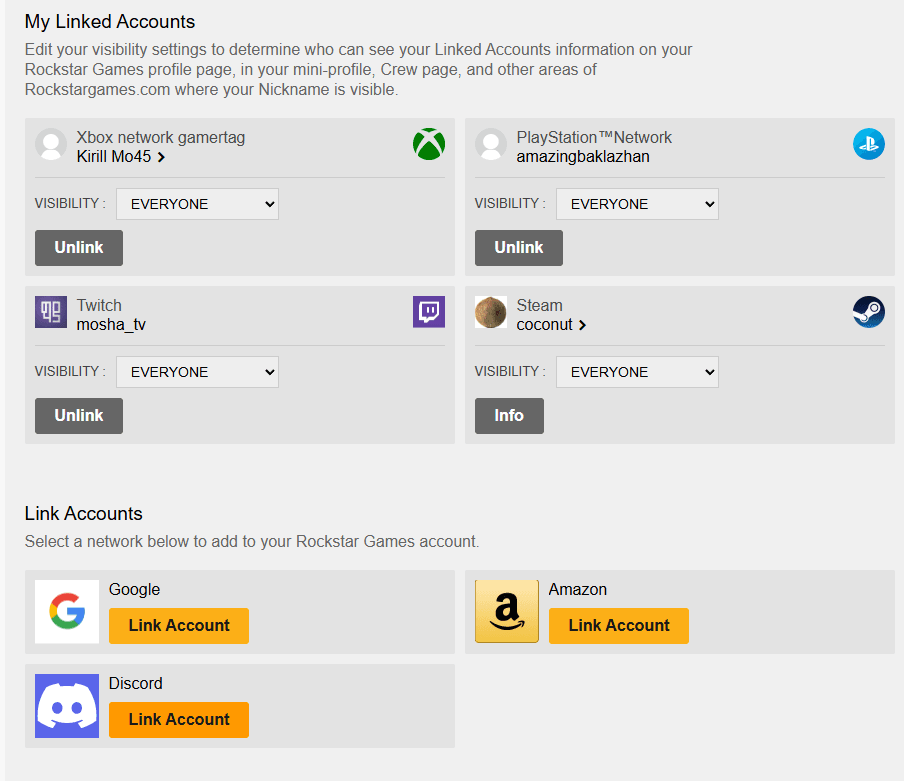Click the Twitch account avatar image

click(x=51, y=312)
